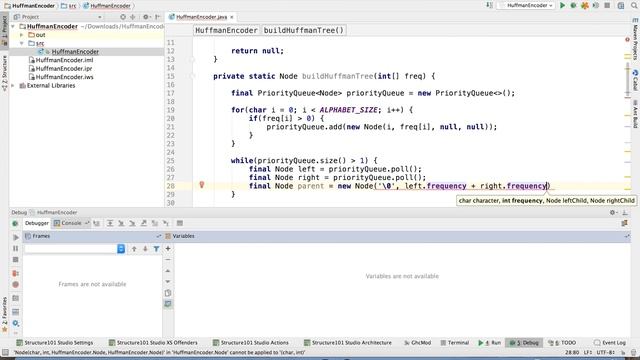Click Show Execution Point icon in debugger toolbar
The height and width of the screenshot is (360, 640).
[x=97, y=223]
